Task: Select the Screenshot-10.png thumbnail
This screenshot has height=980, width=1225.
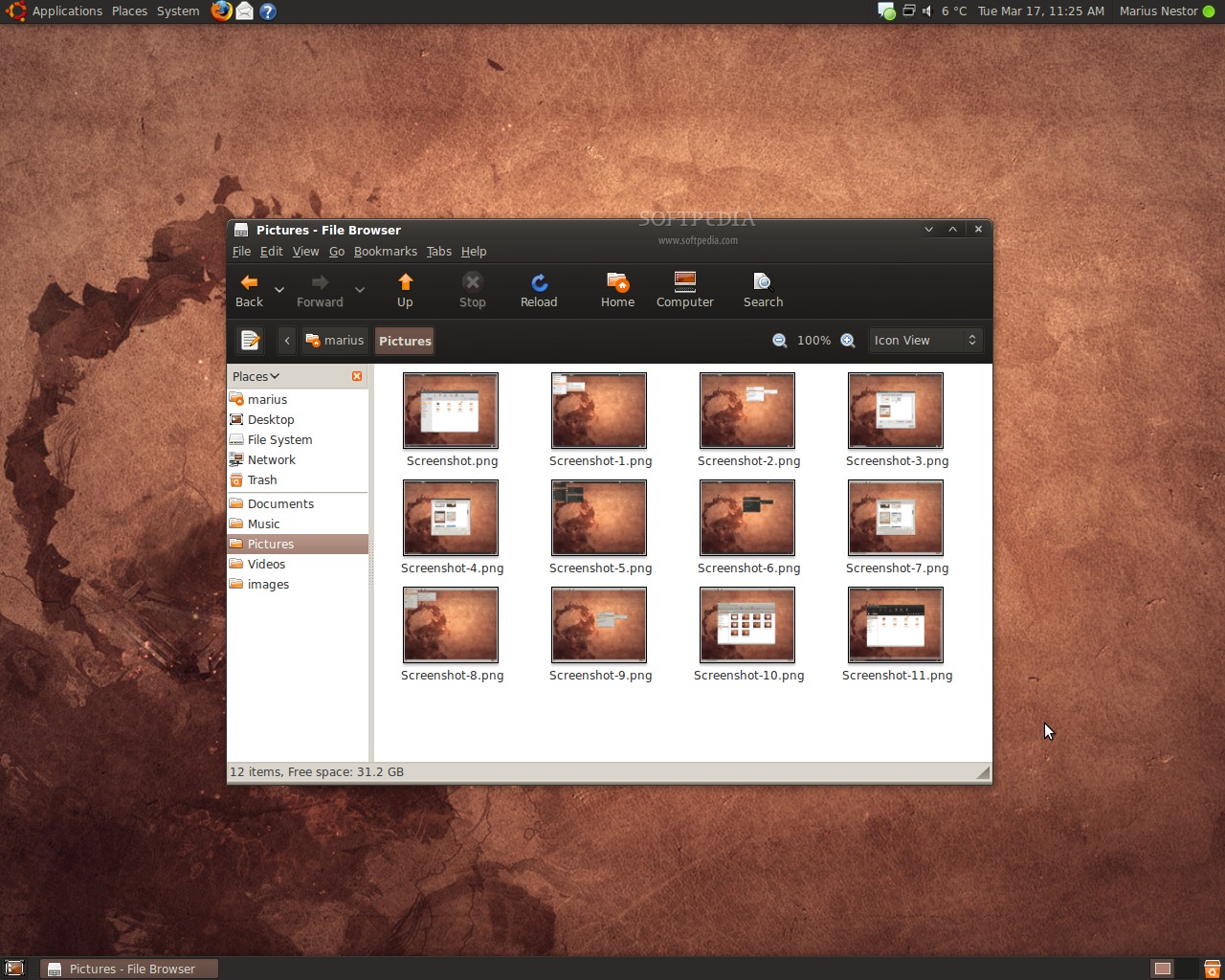Action: click(x=747, y=625)
